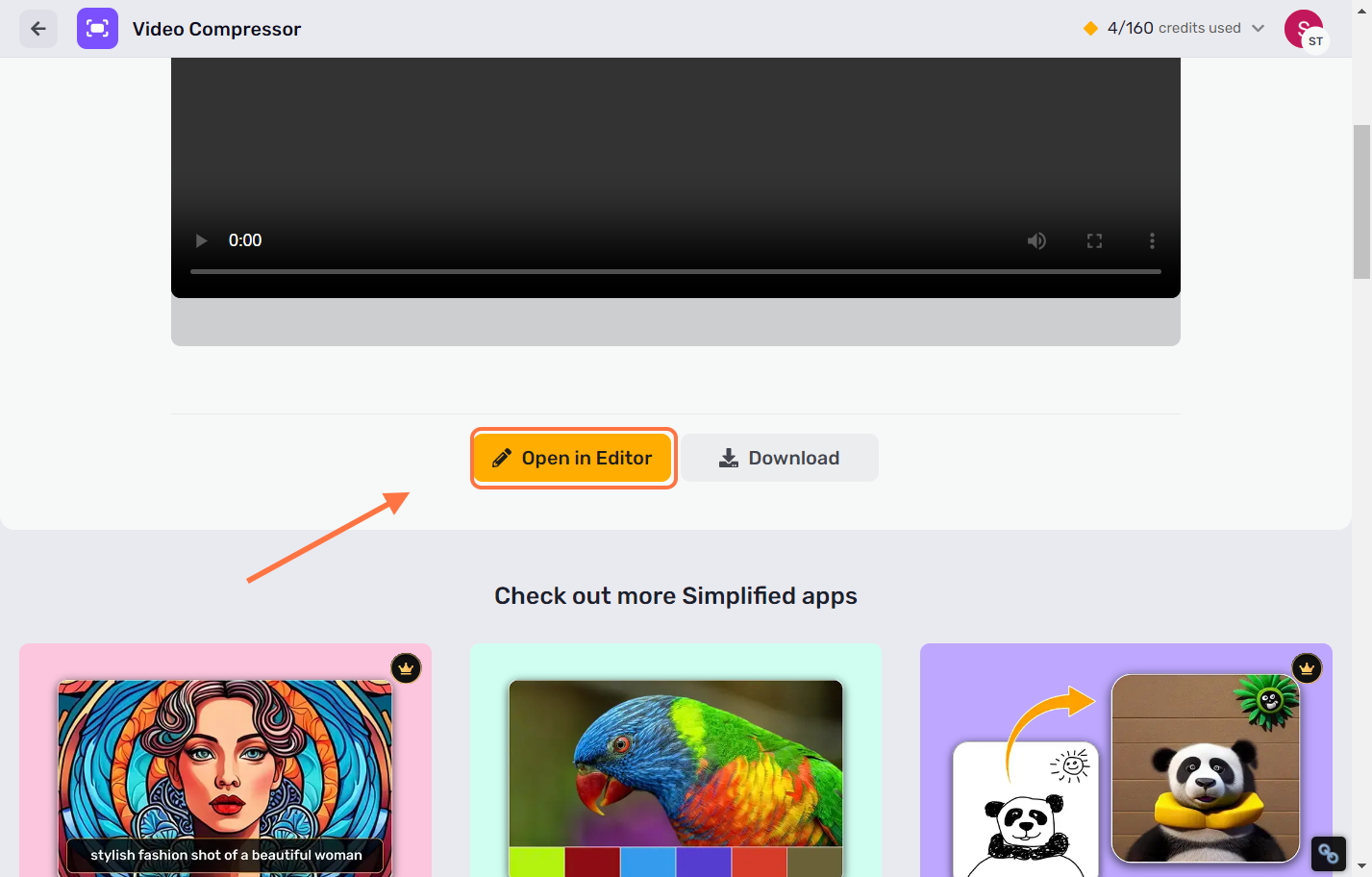
Task: Click the 'Video Compressor' title text
Action: pyautogui.click(x=216, y=29)
